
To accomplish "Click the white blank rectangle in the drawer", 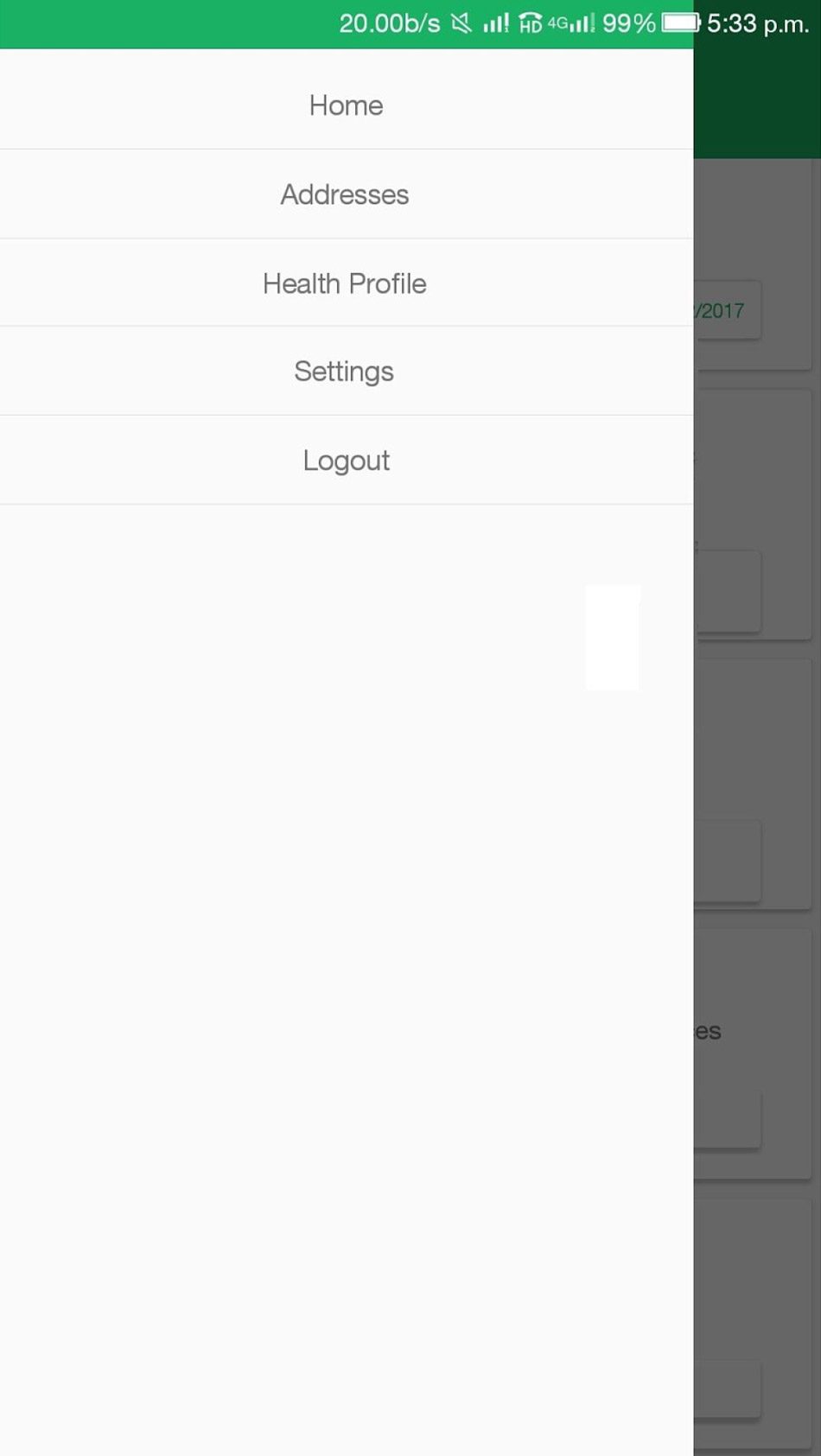I will pos(613,638).
